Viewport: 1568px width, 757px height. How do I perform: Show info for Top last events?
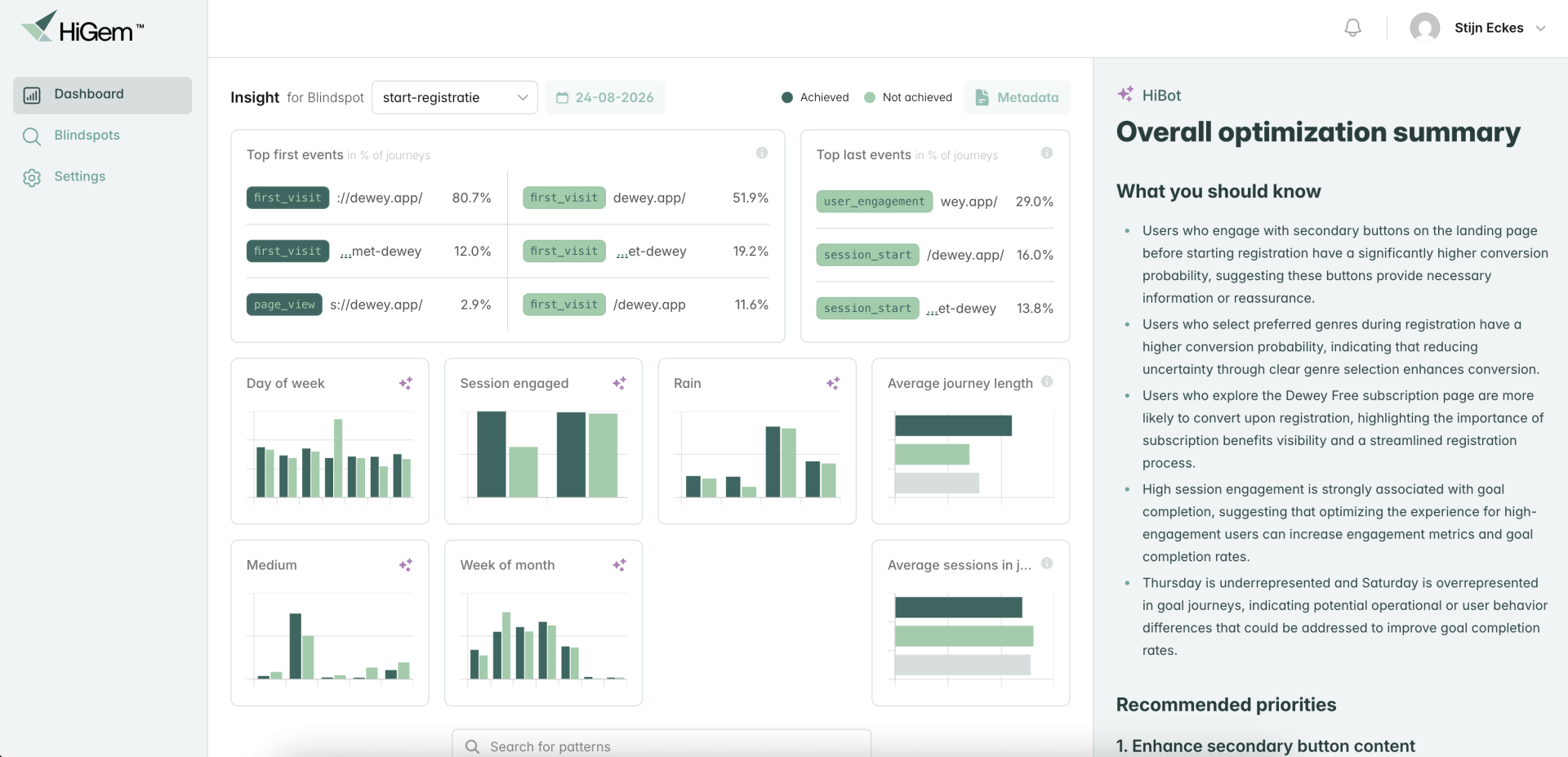[x=1047, y=153]
